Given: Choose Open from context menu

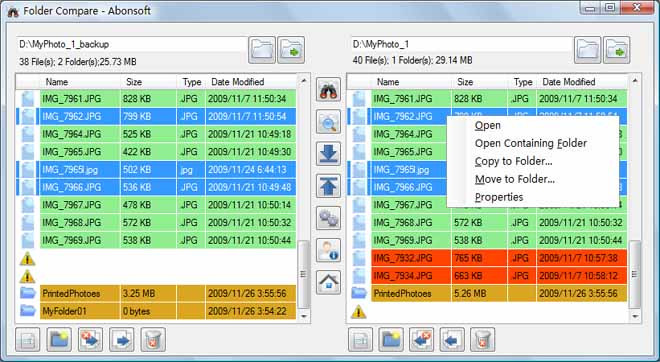Looking at the screenshot, I should [487, 125].
